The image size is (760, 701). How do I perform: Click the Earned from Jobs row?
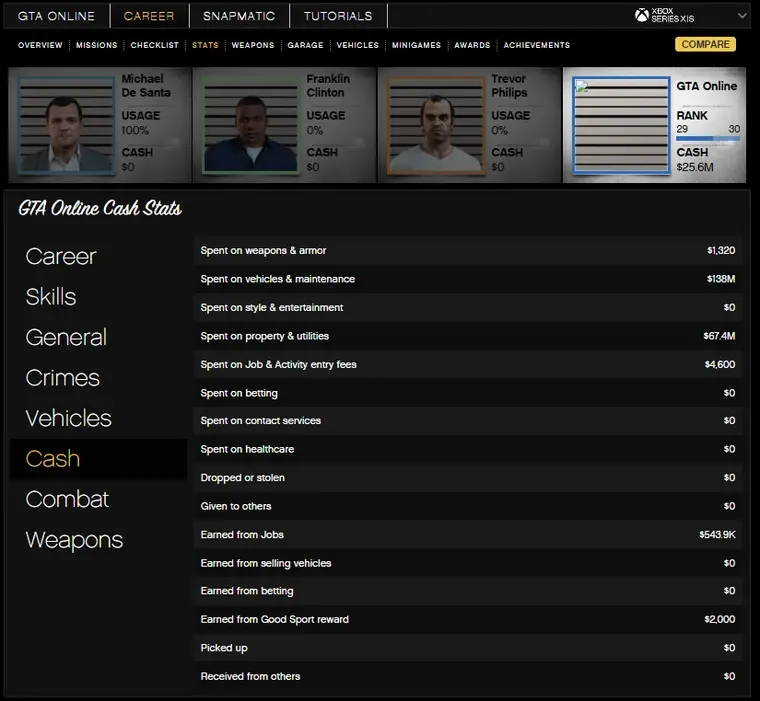tap(468, 535)
